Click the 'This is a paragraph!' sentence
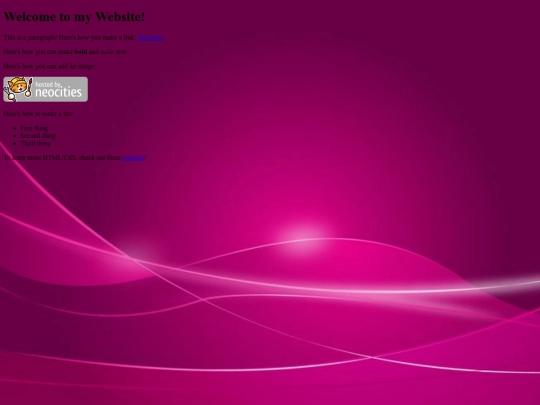This screenshot has height=405, width=540. [30, 38]
